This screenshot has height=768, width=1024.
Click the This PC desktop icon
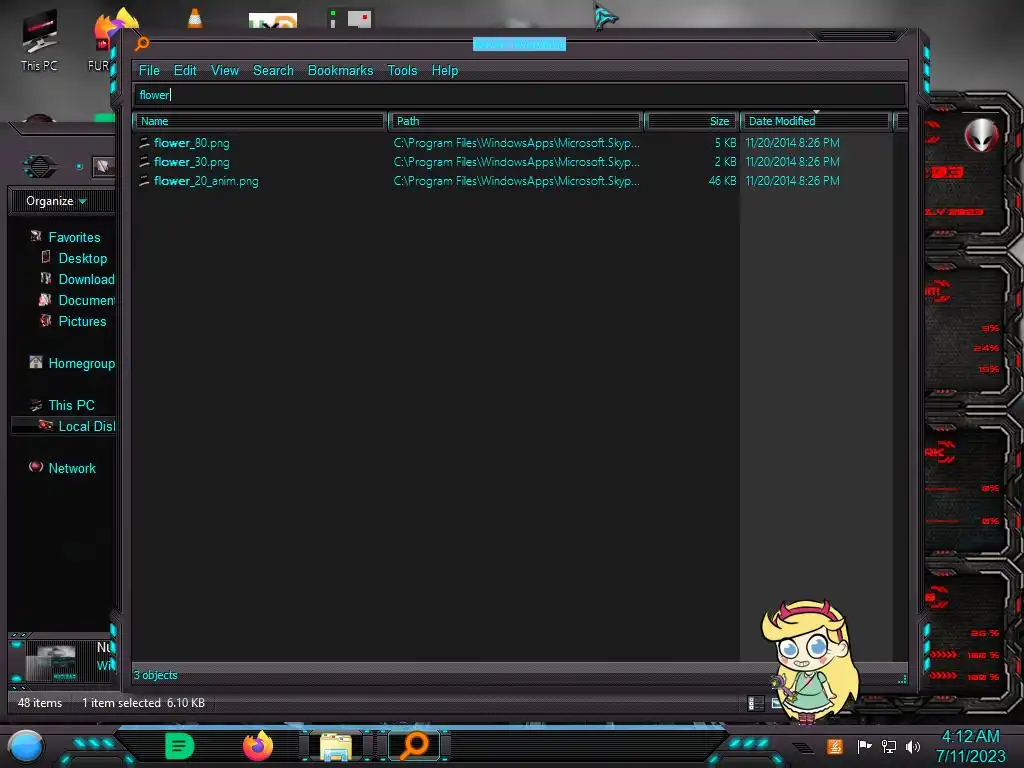click(39, 40)
